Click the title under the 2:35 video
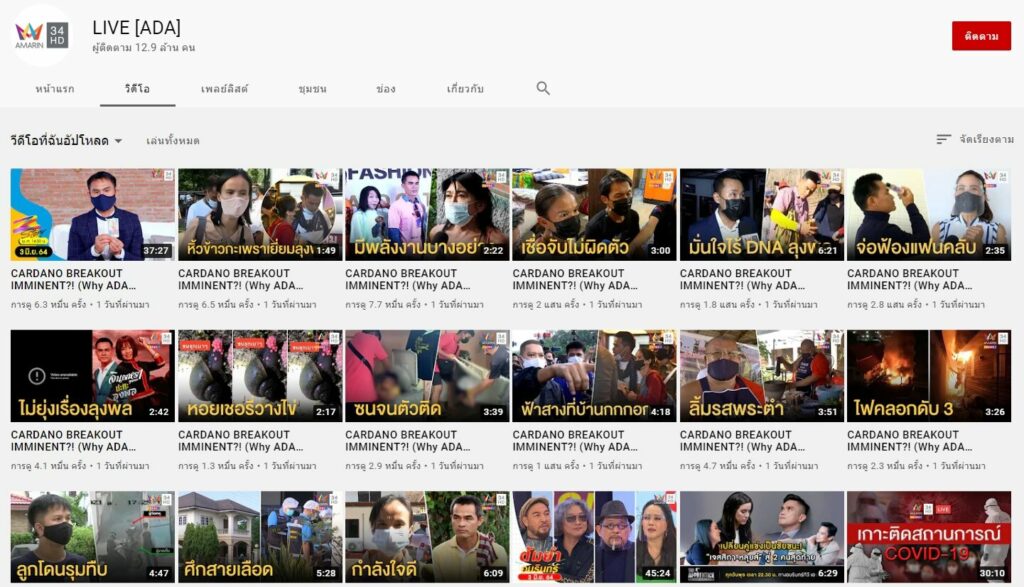Screen dimensions: 1024x587 coord(903,279)
